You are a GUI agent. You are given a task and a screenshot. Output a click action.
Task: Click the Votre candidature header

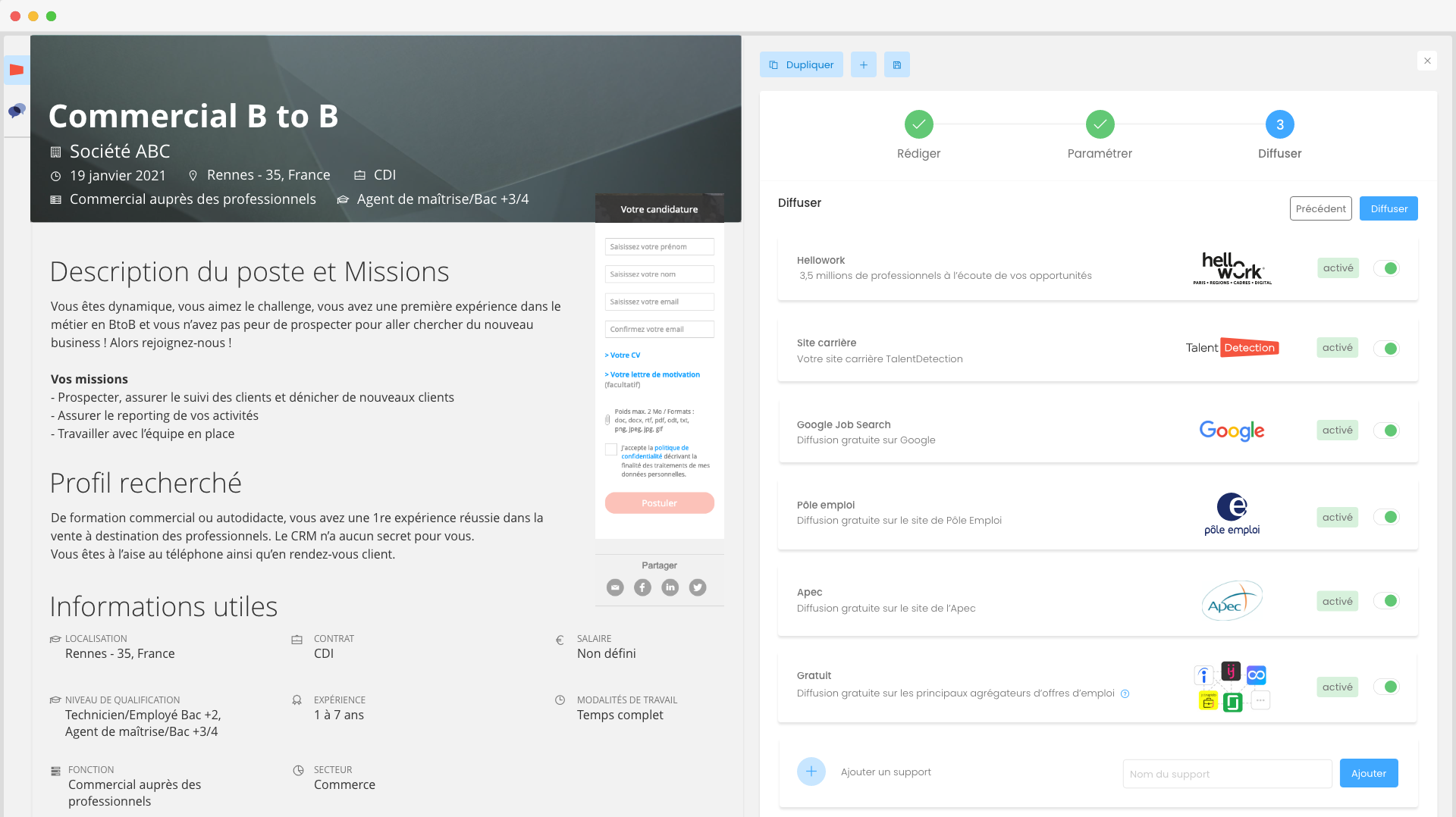(x=660, y=209)
